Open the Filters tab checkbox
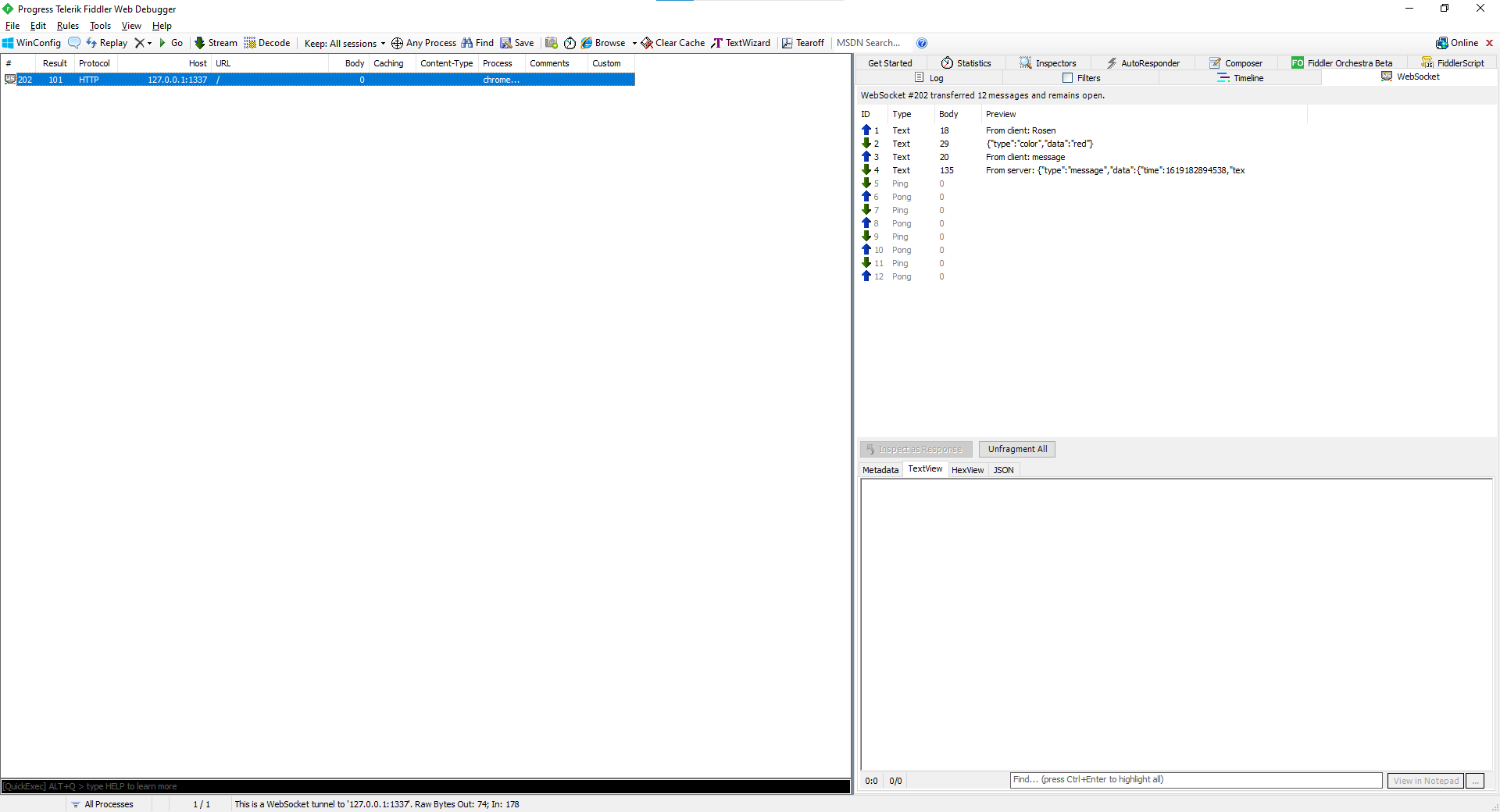Screen dimensions: 1500x812 (x=1068, y=78)
